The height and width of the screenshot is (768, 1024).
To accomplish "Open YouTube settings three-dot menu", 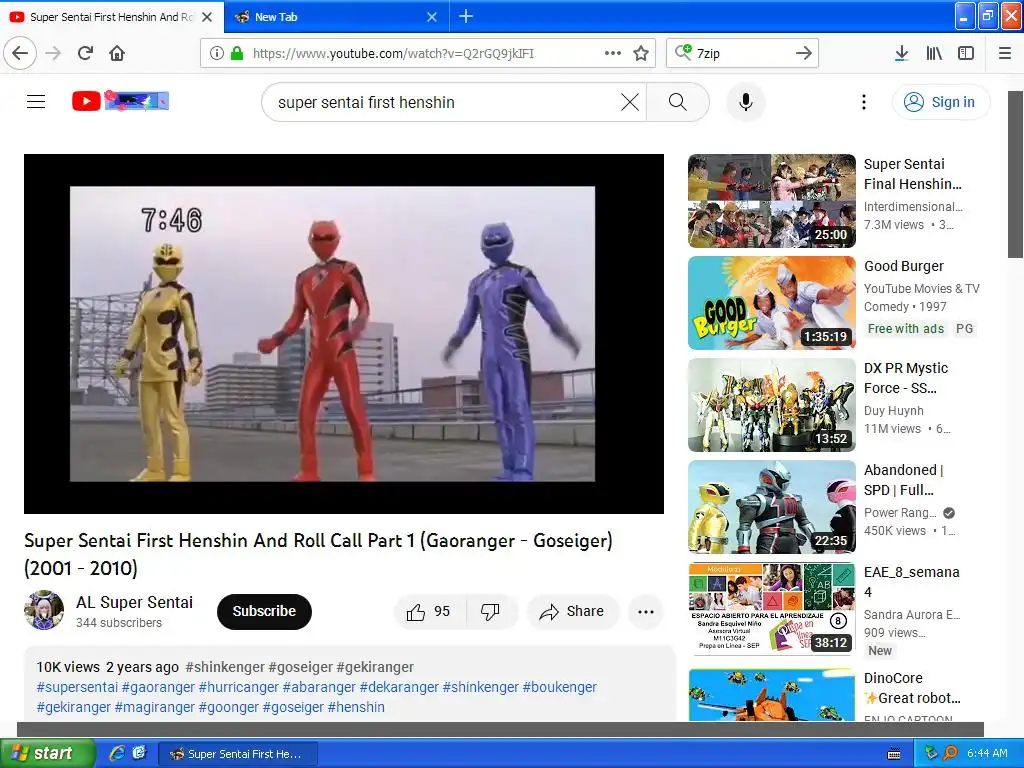I will coord(864,102).
